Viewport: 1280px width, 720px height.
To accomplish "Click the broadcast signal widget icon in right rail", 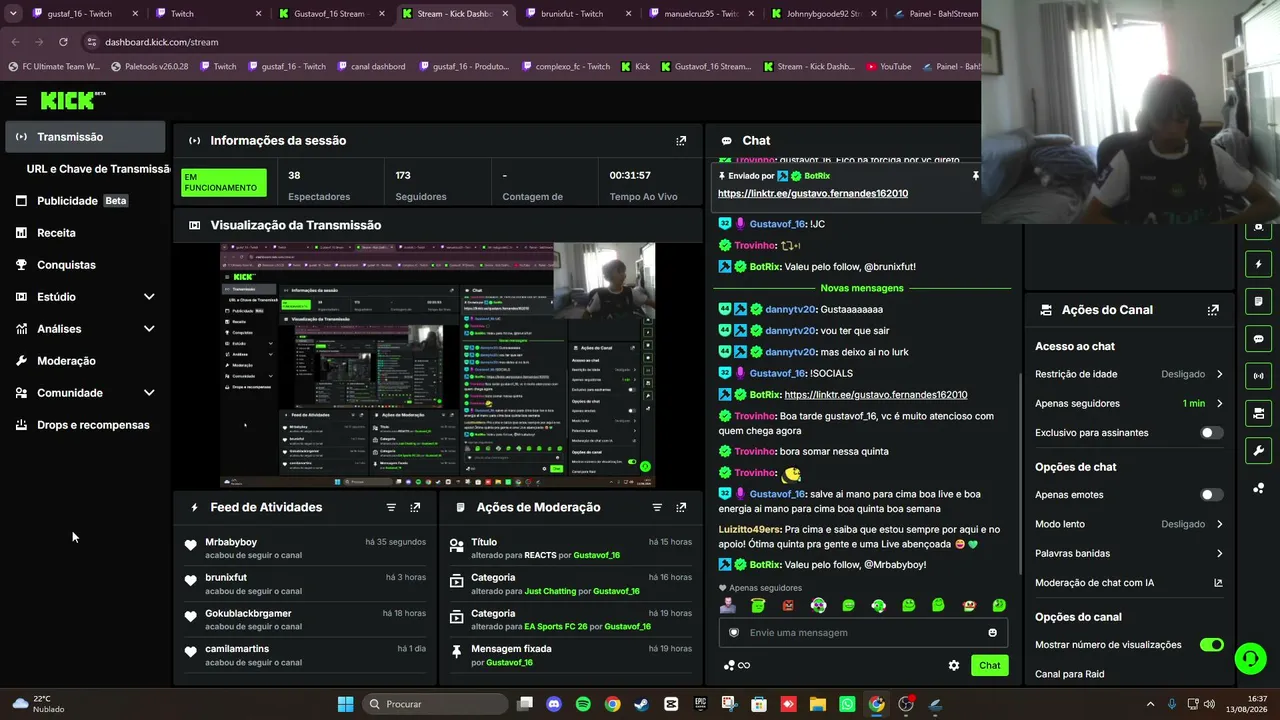I will pyautogui.click(x=1259, y=376).
